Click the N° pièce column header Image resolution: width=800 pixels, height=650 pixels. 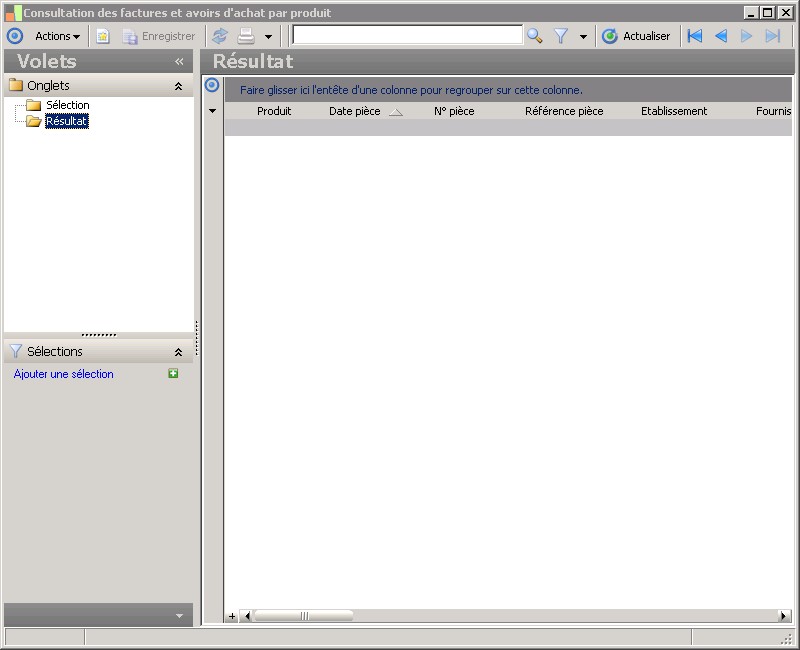pos(454,111)
